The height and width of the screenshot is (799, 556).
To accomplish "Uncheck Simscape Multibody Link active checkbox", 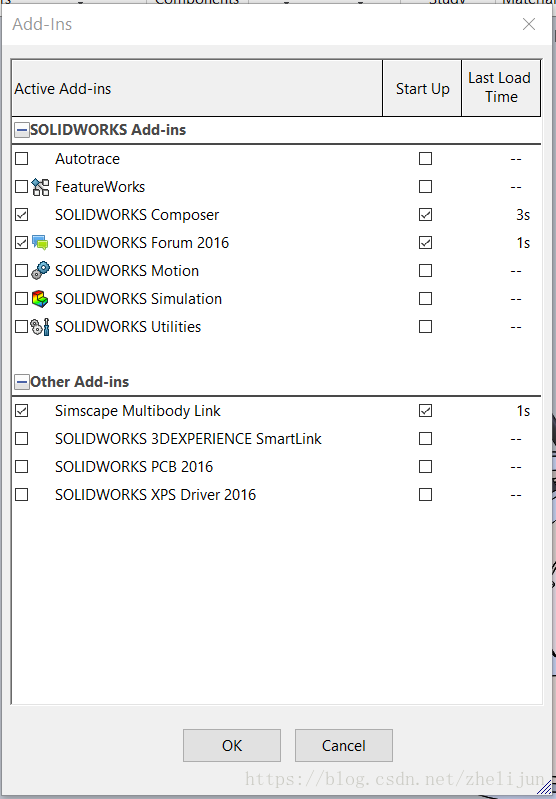I will tap(21, 410).
